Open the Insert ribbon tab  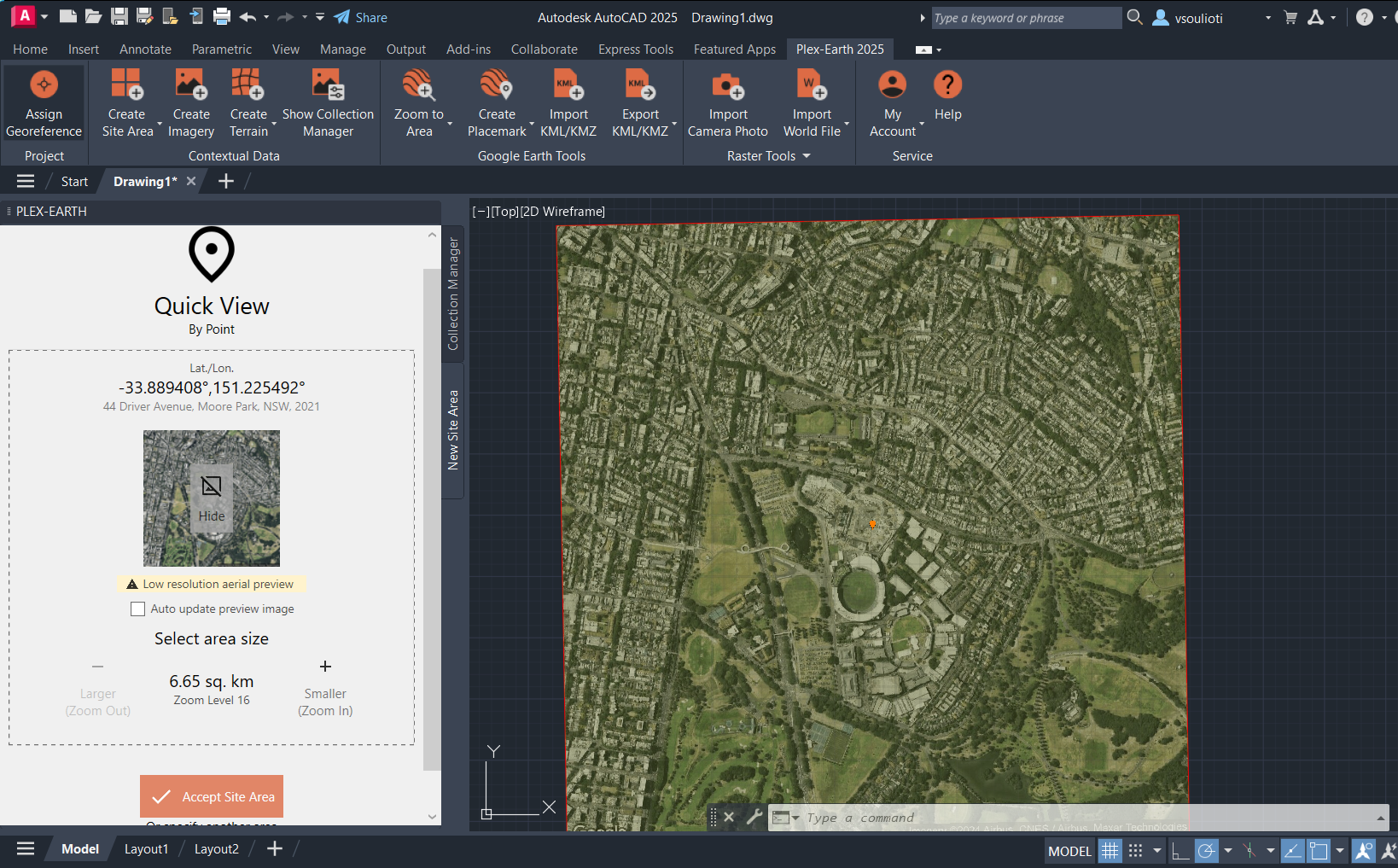(84, 50)
